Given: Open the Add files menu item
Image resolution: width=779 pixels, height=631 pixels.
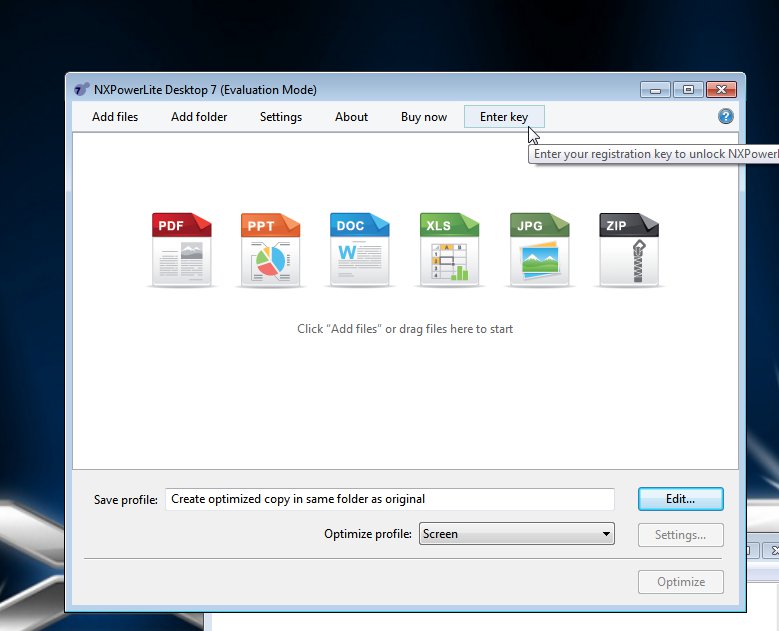Looking at the screenshot, I should coord(115,117).
